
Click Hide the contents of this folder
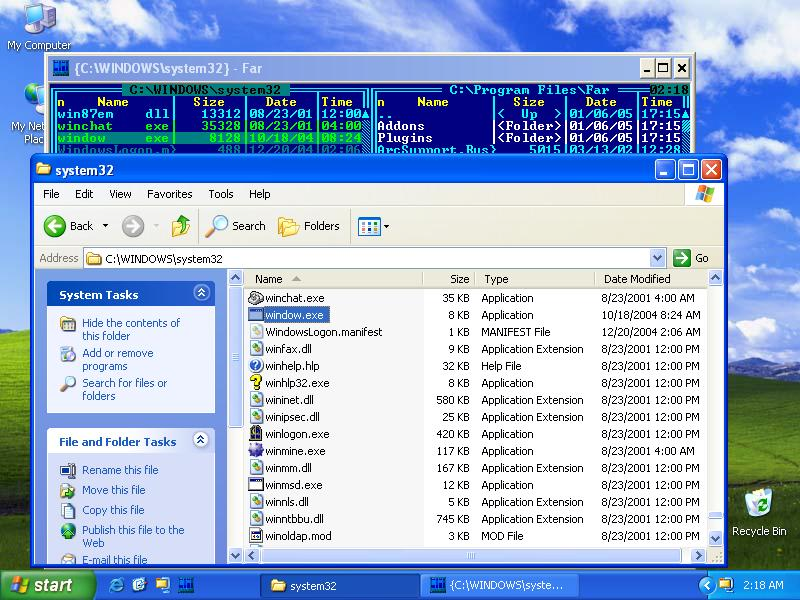click(x=131, y=330)
